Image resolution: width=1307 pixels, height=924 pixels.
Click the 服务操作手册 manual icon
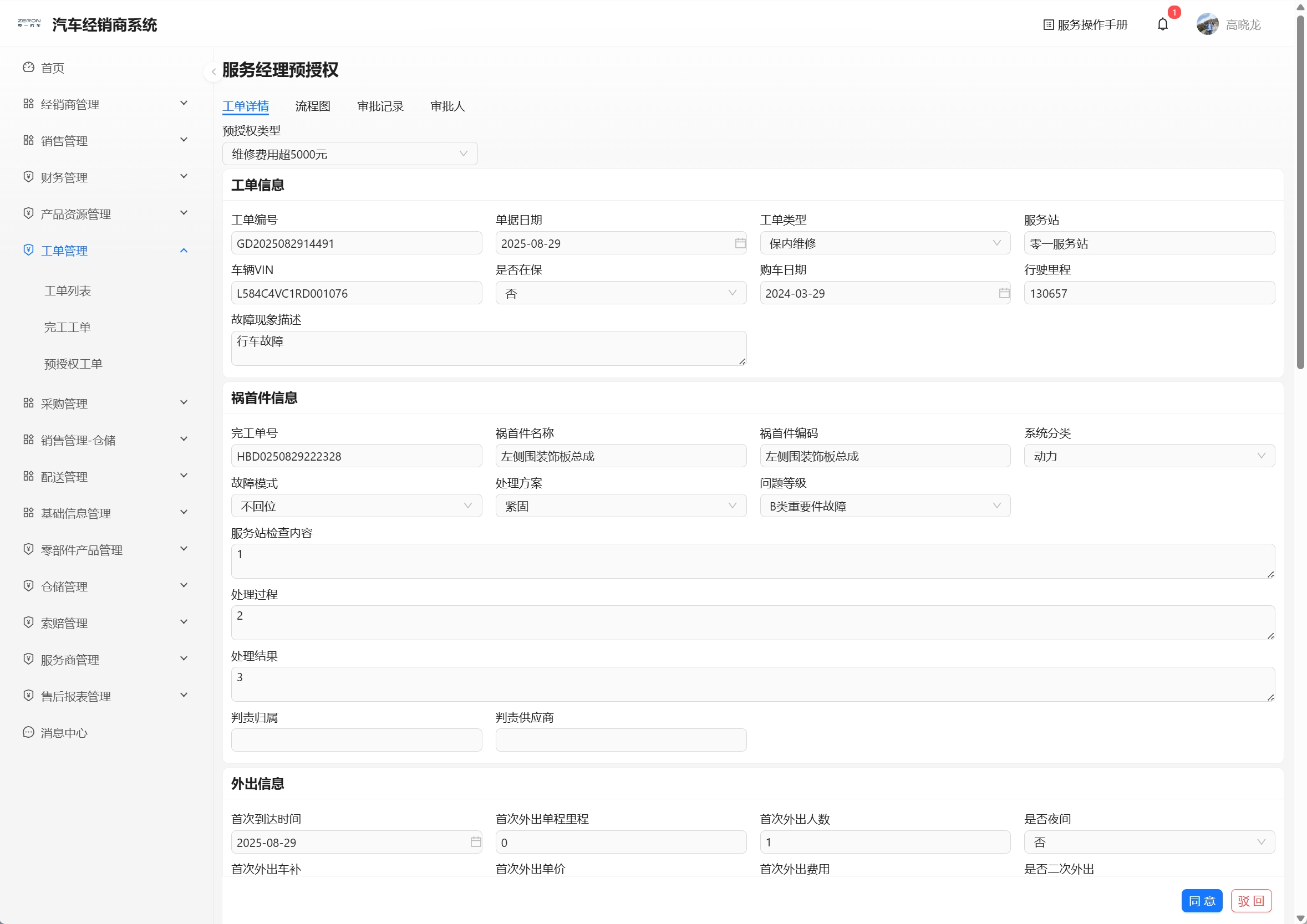click(1048, 24)
